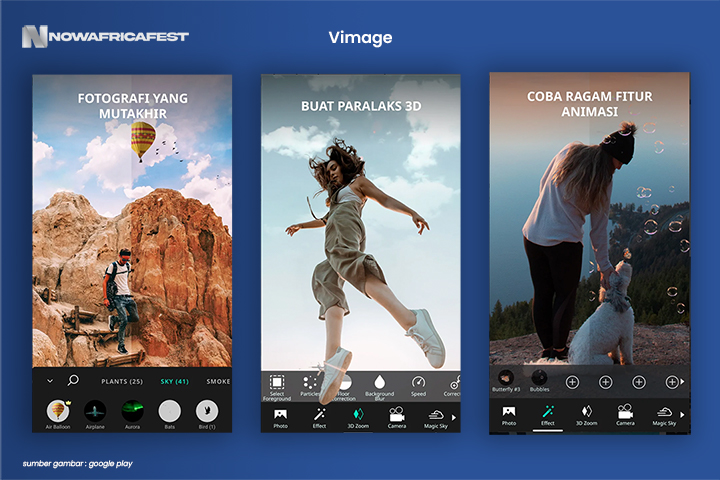The height and width of the screenshot is (480, 720).
Task: Select the Floor correction tool icon
Action: pyautogui.click(x=344, y=382)
